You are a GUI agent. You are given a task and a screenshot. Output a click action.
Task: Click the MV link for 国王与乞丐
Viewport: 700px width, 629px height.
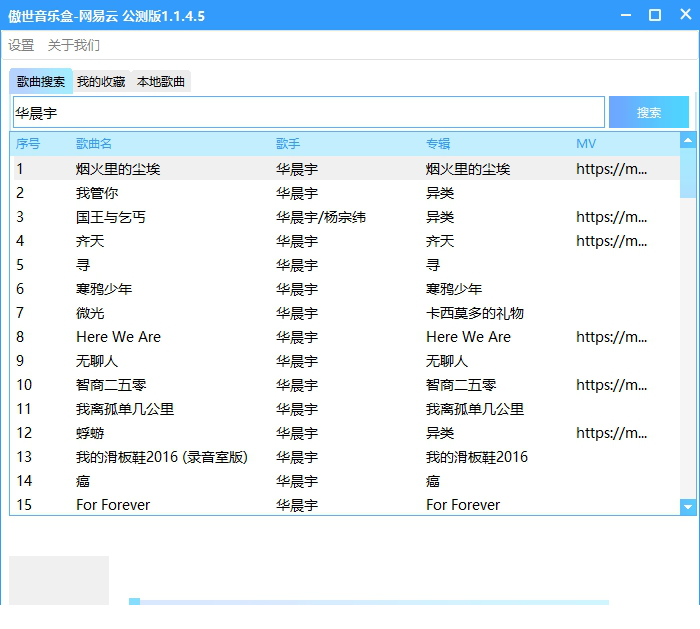click(x=612, y=217)
